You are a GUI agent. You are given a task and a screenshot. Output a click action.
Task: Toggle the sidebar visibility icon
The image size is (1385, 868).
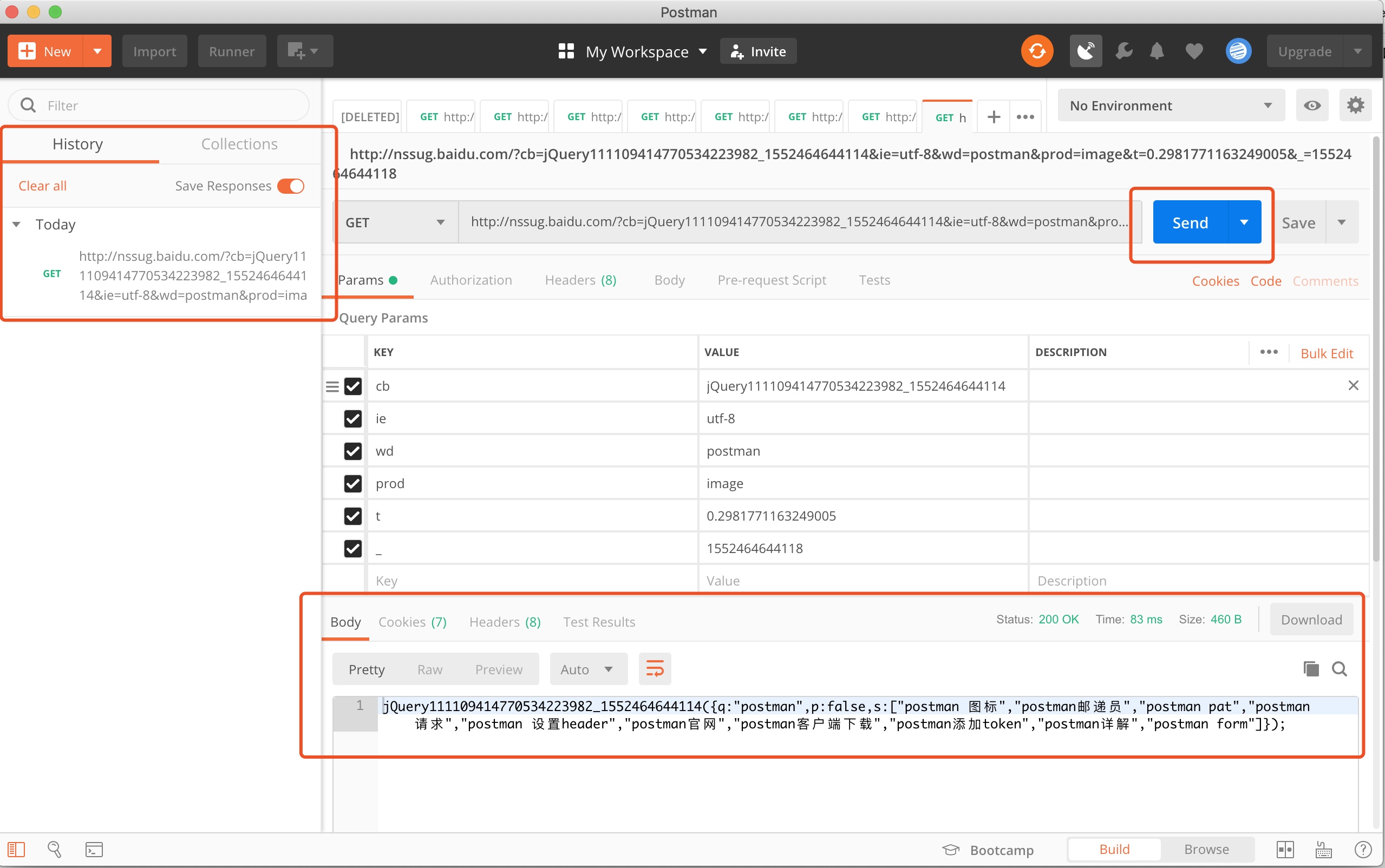[16, 849]
